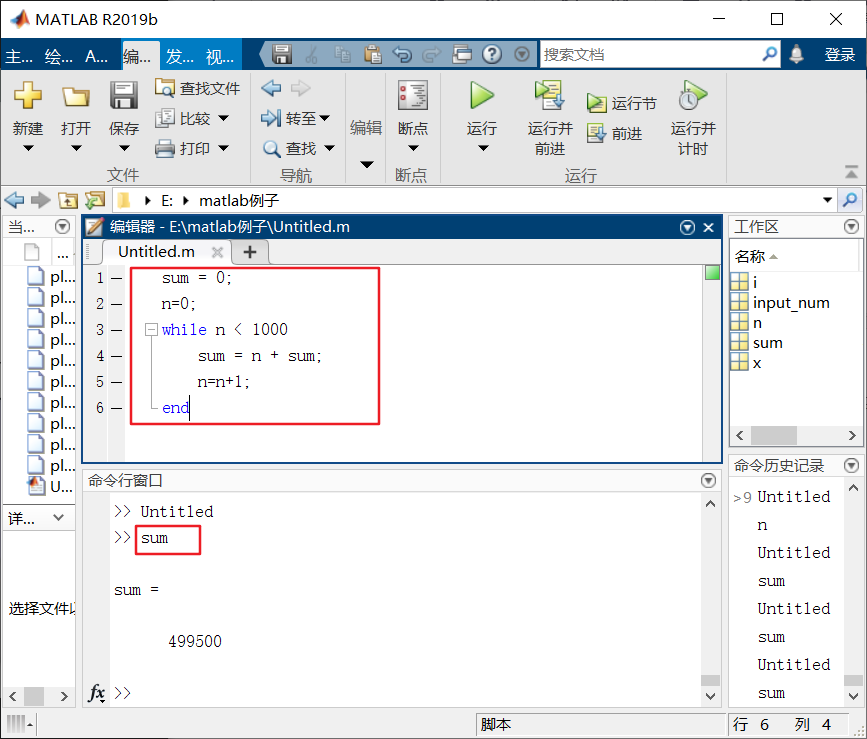Screen dimensions: 867x739
Task: Switch to the Home (主...) ribbon tab
Action: (19, 56)
